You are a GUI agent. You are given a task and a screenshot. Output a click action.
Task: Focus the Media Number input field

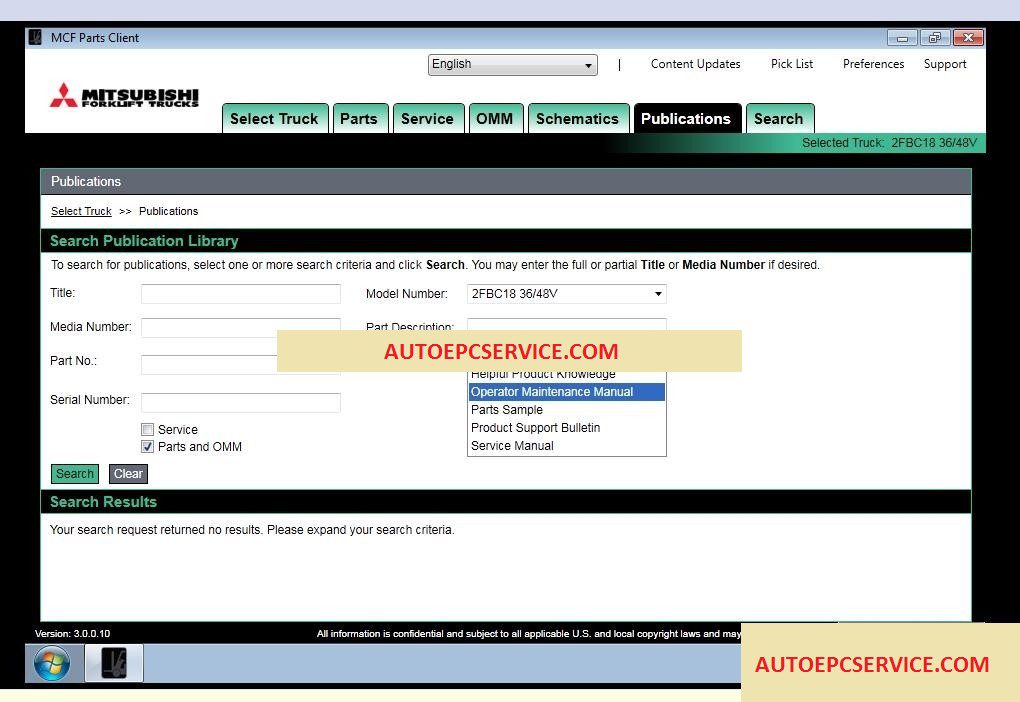tap(241, 327)
